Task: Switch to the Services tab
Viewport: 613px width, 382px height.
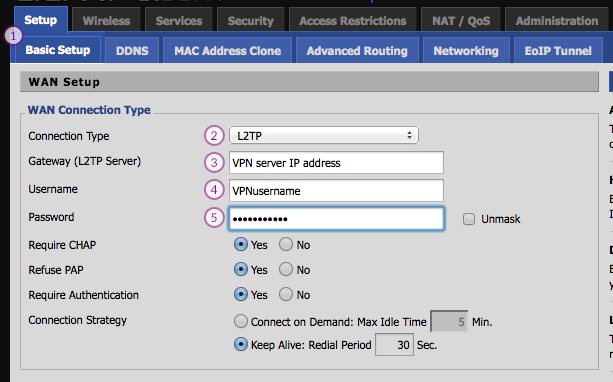Action: (x=179, y=20)
